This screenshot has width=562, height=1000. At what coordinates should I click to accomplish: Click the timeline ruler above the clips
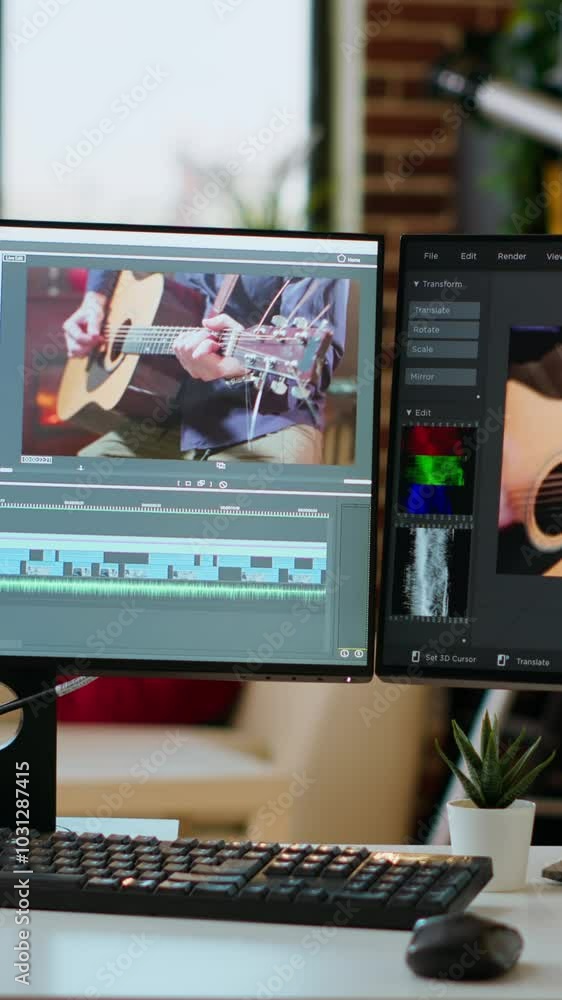[x=164, y=508]
